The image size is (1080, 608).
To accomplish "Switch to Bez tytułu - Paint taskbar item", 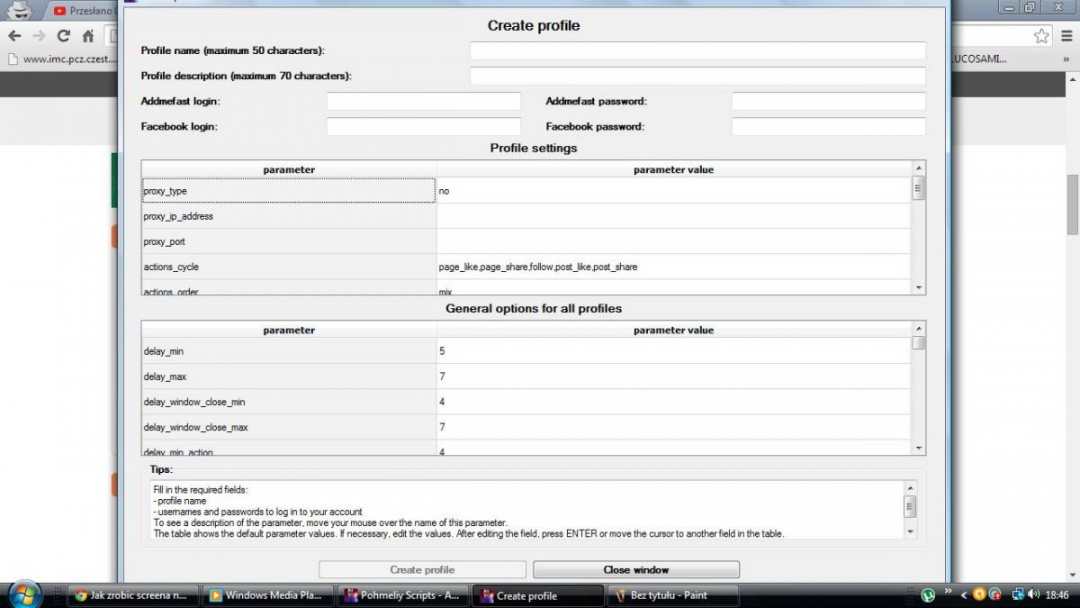I will tap(670, 595).
